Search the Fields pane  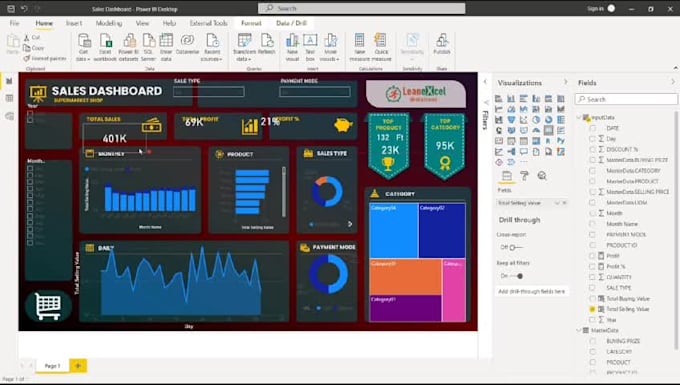[626, 99]
